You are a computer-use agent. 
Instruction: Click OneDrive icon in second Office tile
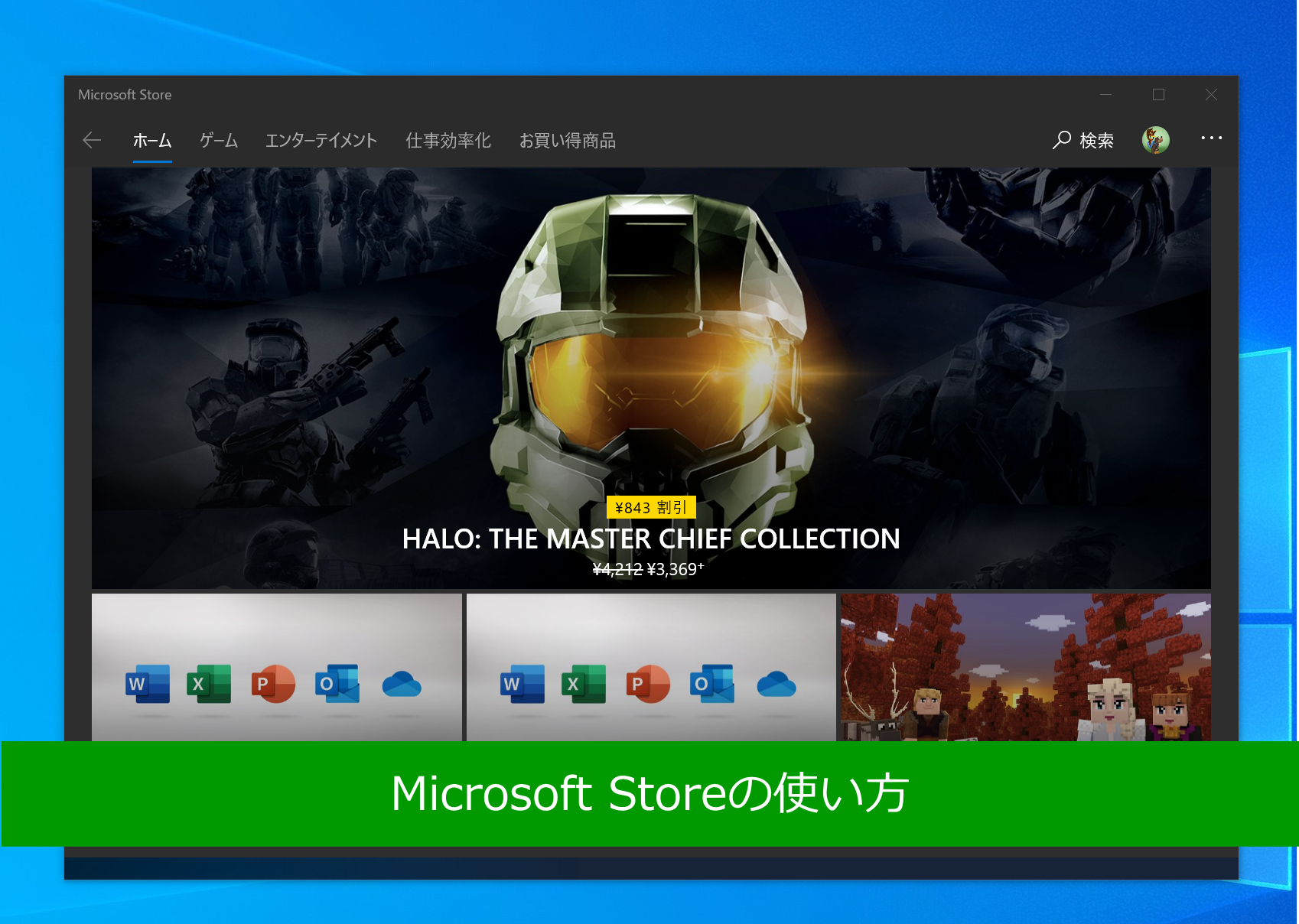[776, 684]
